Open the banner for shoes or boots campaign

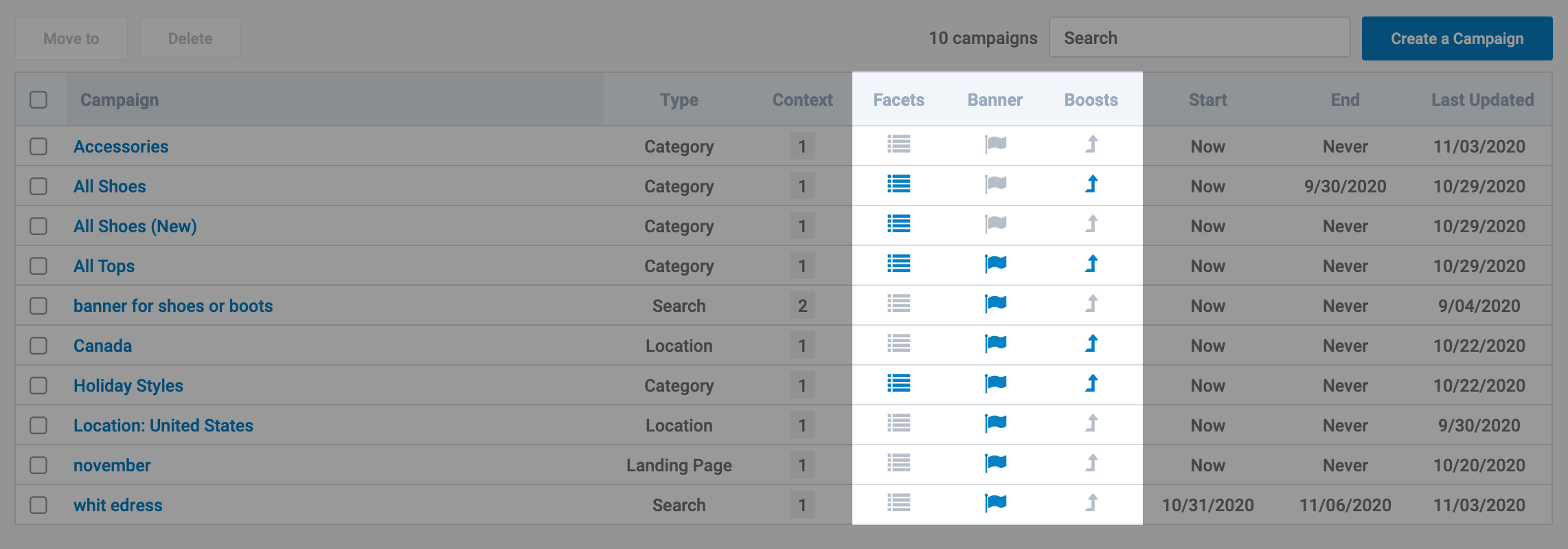[x=173, y=306]
